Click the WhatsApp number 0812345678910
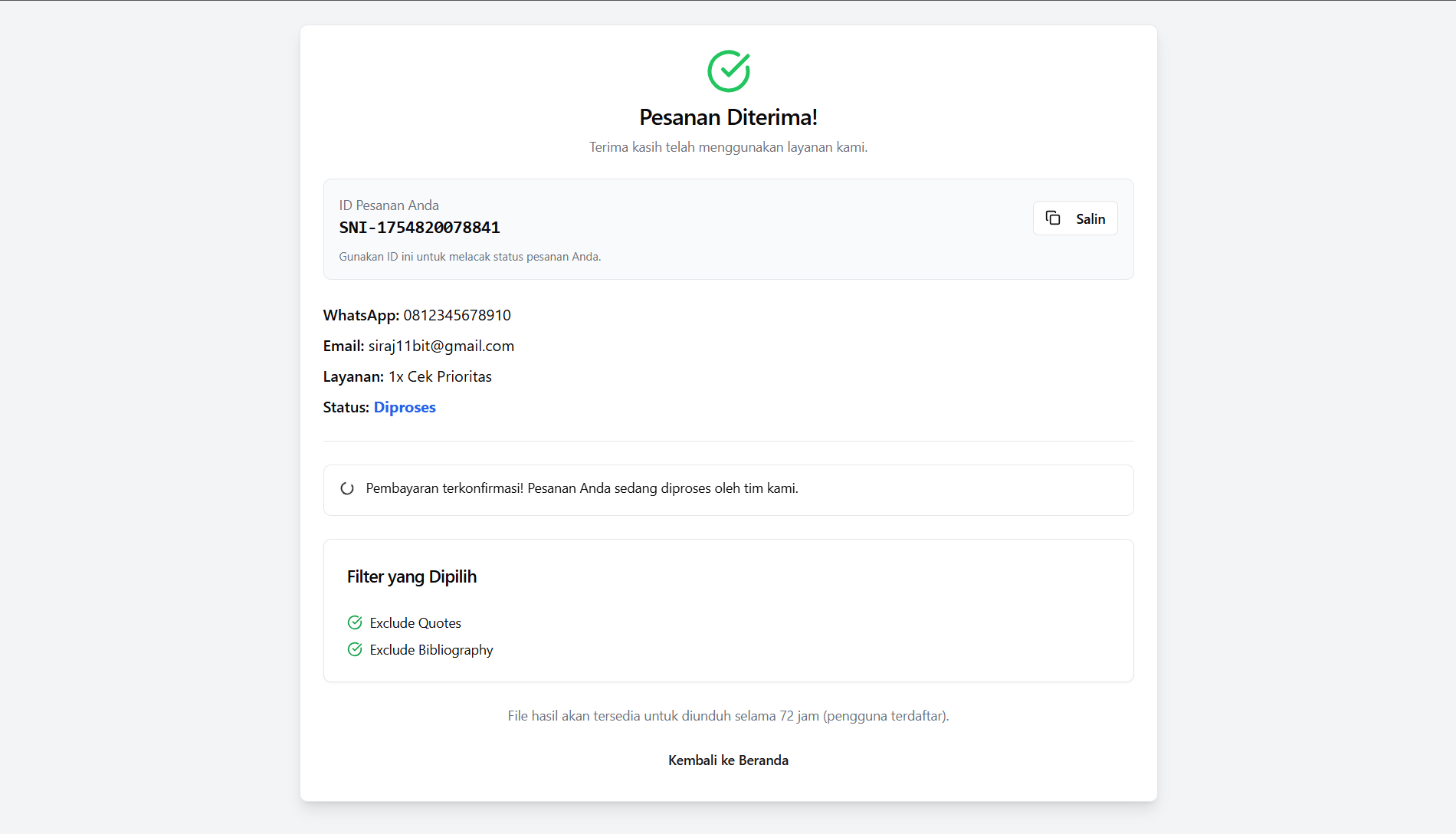Viewport: 1456px width, 834px height. click(x=457, y=315)
